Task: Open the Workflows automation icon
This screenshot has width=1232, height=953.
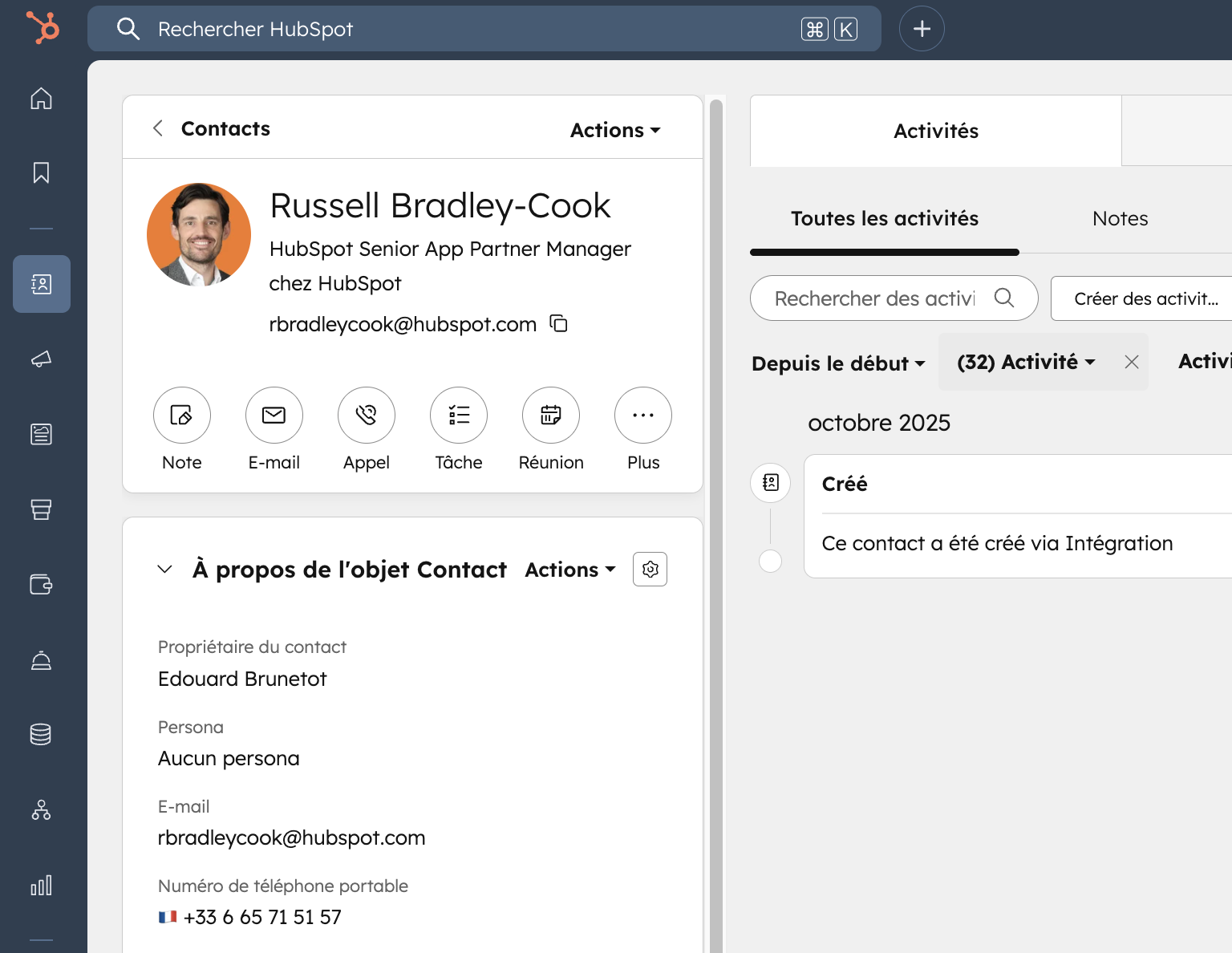Action: point(41,810)
